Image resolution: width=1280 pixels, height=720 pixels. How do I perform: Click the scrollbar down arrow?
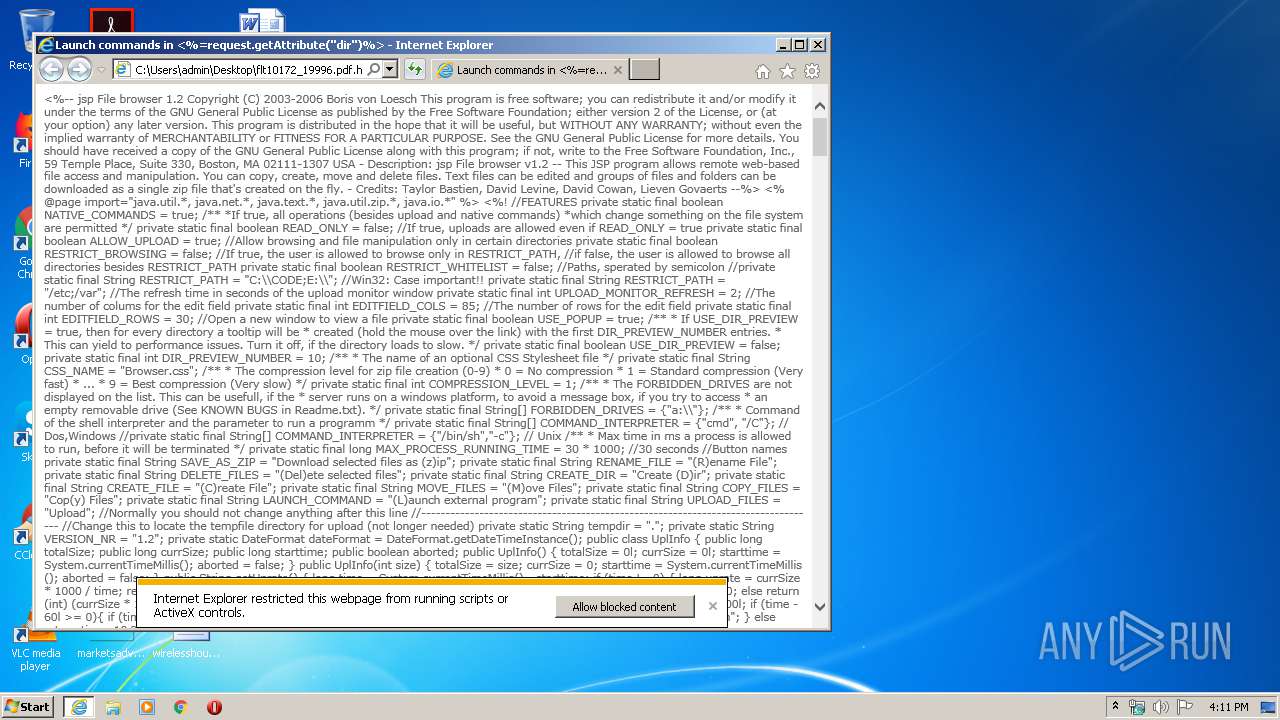pos(820,606)
